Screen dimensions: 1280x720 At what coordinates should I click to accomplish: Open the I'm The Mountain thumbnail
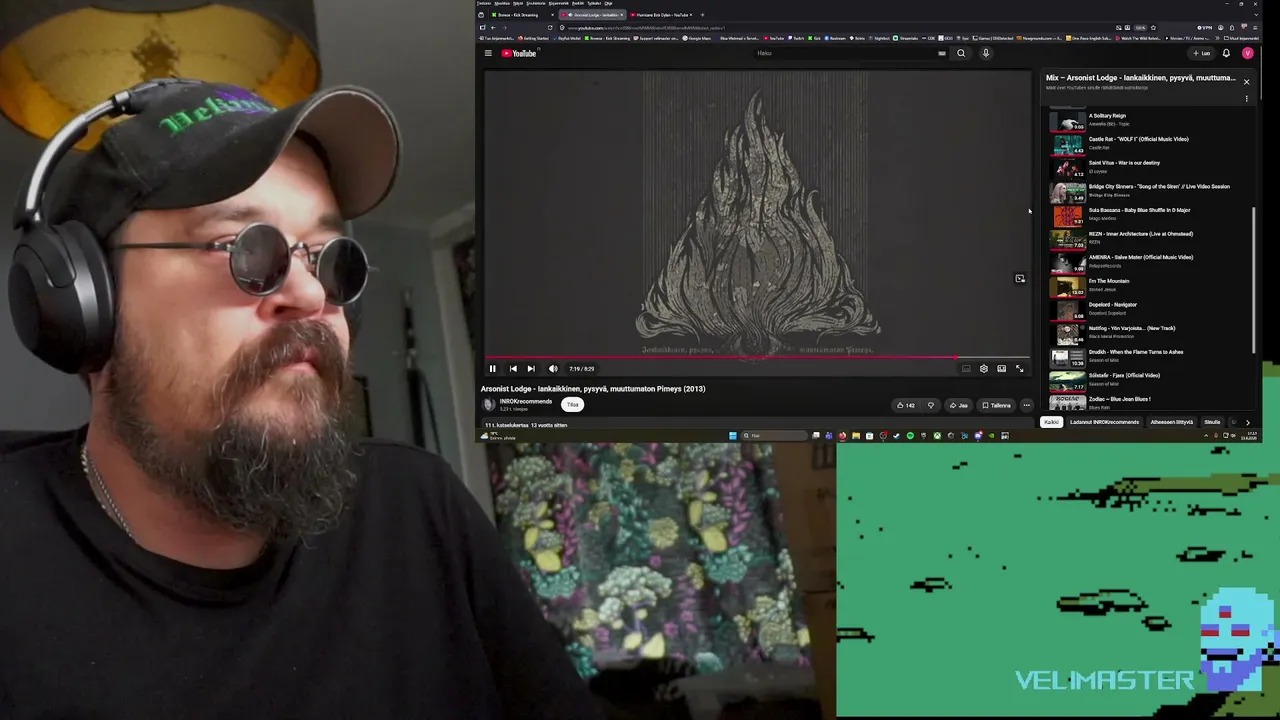[x=1068, y=286]
